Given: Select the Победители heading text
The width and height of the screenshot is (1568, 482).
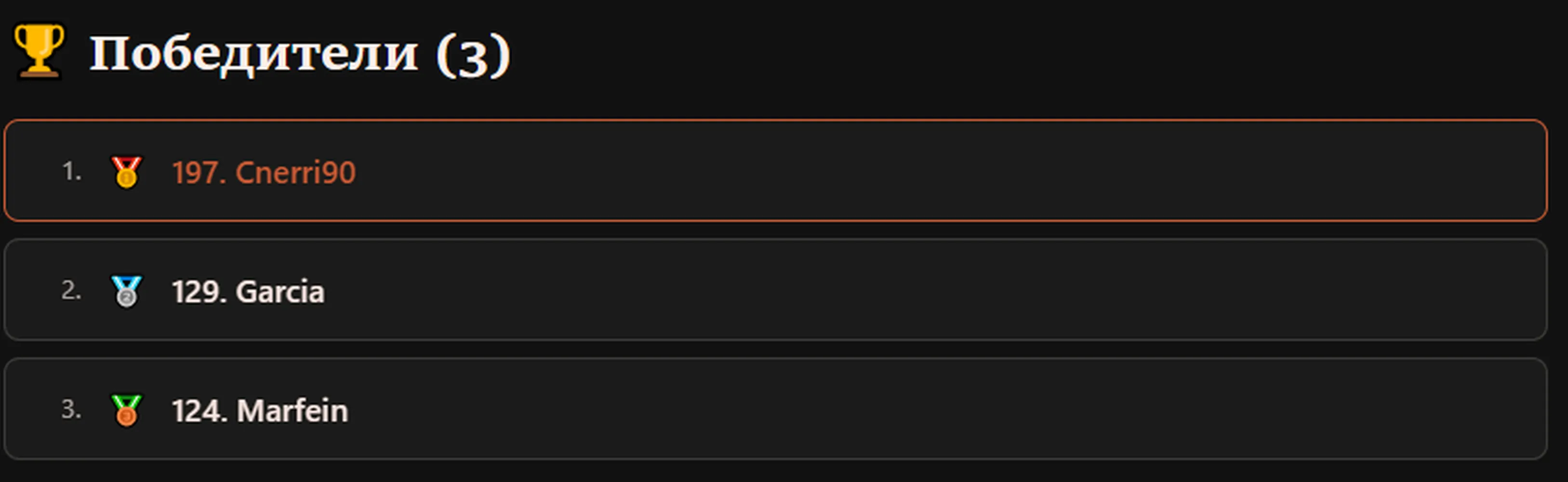Looking at the screenshot, I should click(x=254, y=54).
